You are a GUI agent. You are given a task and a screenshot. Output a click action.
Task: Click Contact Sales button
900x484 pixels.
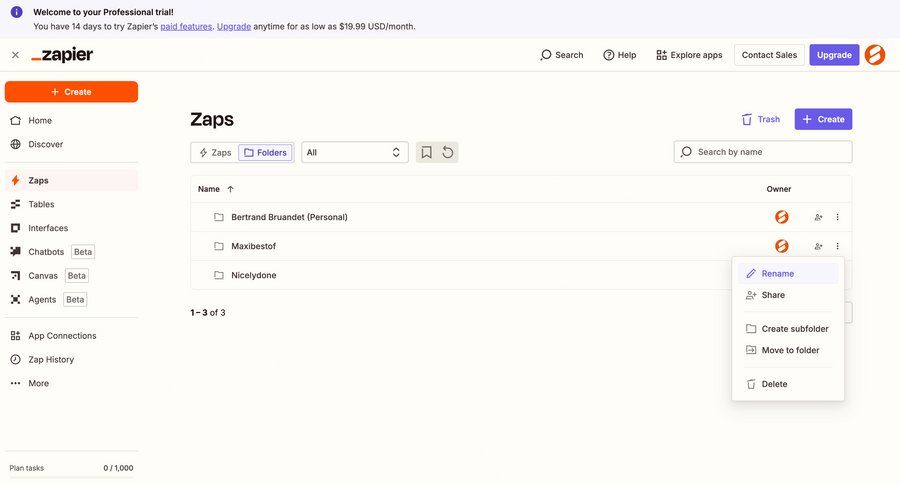[769, 55]
